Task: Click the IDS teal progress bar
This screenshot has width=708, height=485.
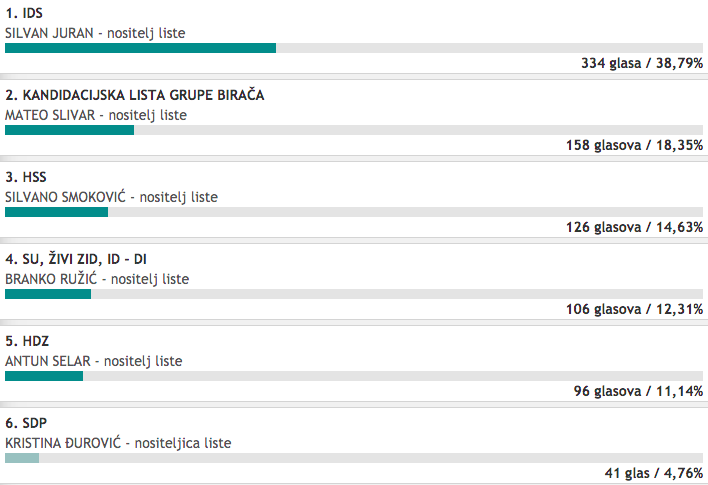Action: click(140, 48)
